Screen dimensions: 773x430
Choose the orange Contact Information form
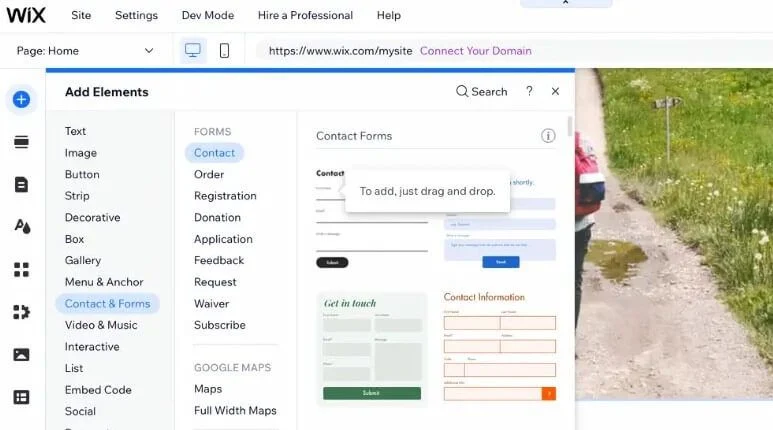pos(499,346)
